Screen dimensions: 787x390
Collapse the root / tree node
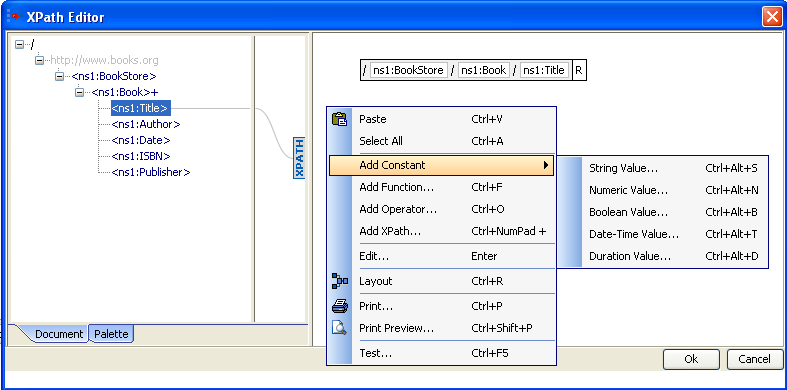(x=20, y=45)
